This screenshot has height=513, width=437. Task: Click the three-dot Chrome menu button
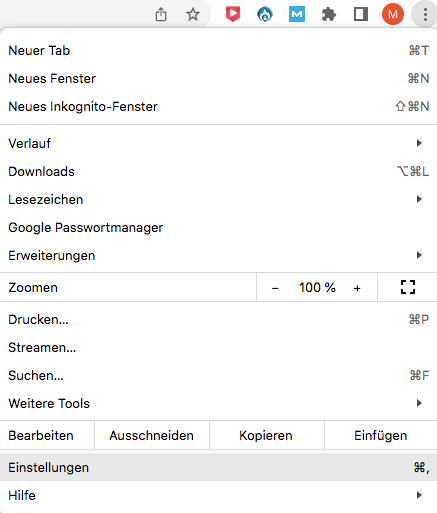pyautogui.click(x=425, y=14)
